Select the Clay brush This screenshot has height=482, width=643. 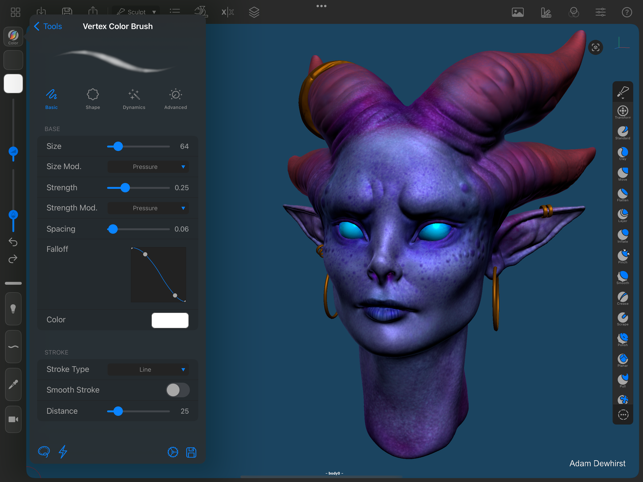[x=622, y=153]
